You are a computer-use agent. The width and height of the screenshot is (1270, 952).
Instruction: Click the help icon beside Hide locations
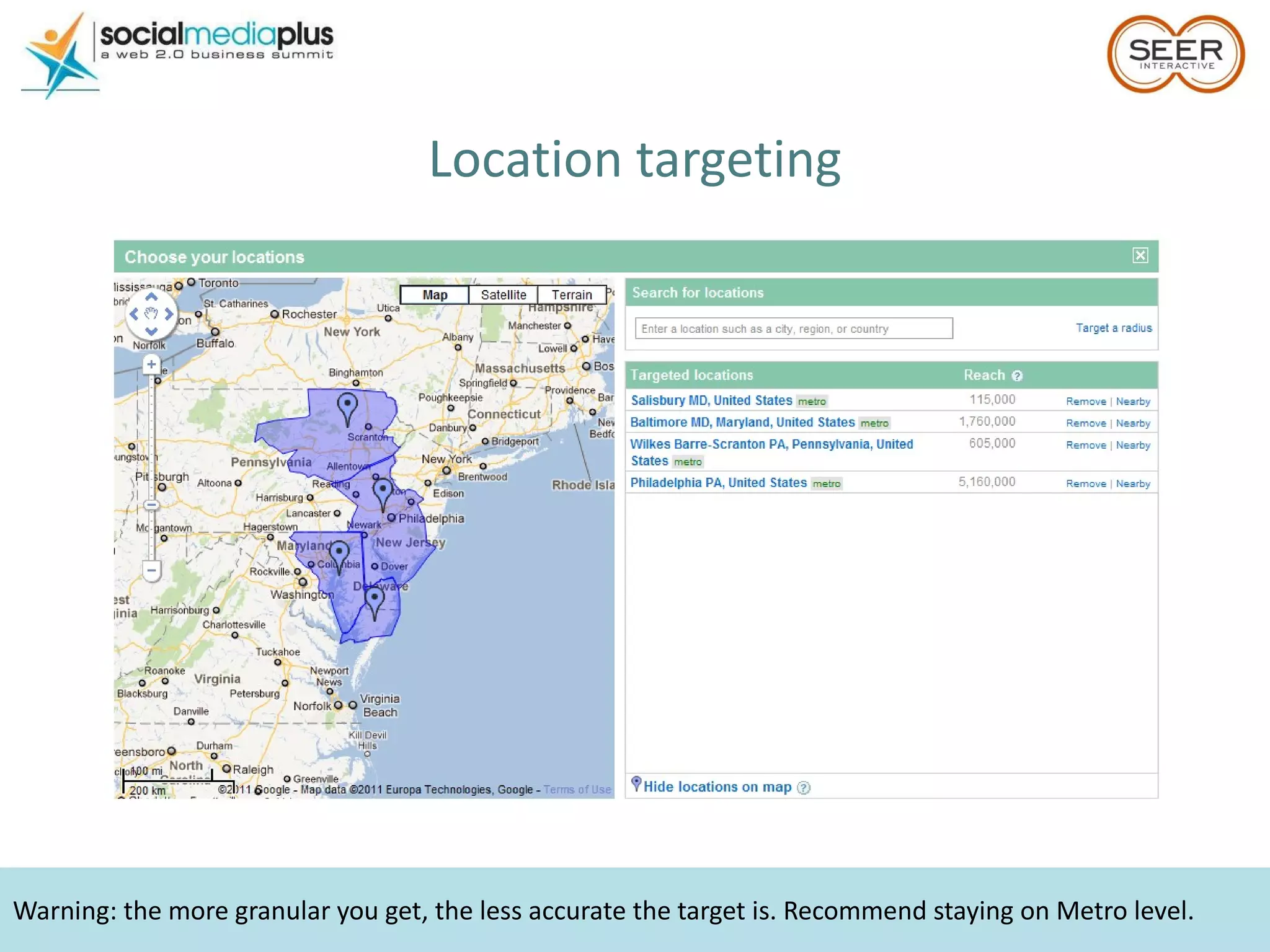click(x=804, y=788)
